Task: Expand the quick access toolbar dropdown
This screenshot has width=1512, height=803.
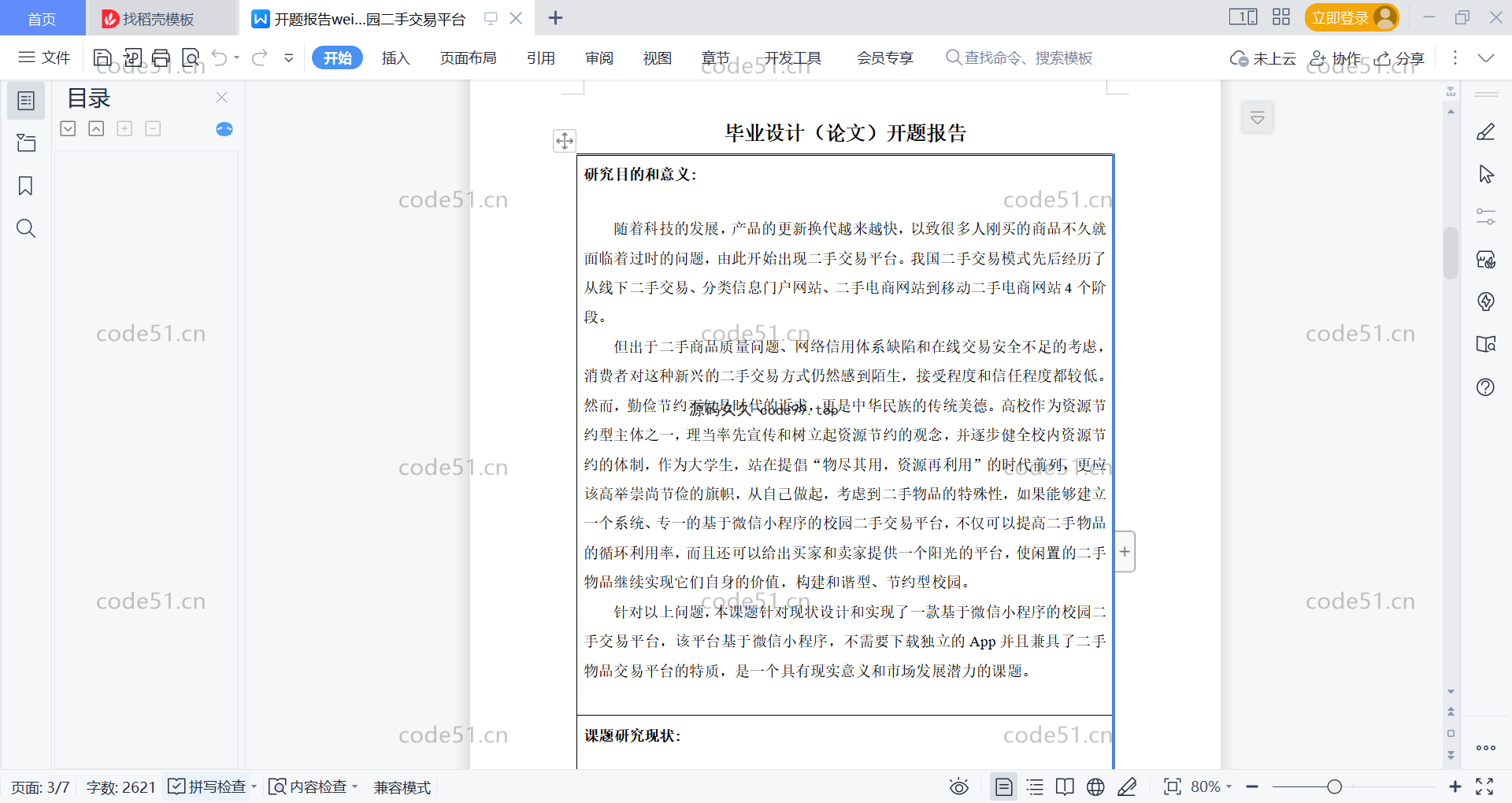Action: tap(289, 57)
